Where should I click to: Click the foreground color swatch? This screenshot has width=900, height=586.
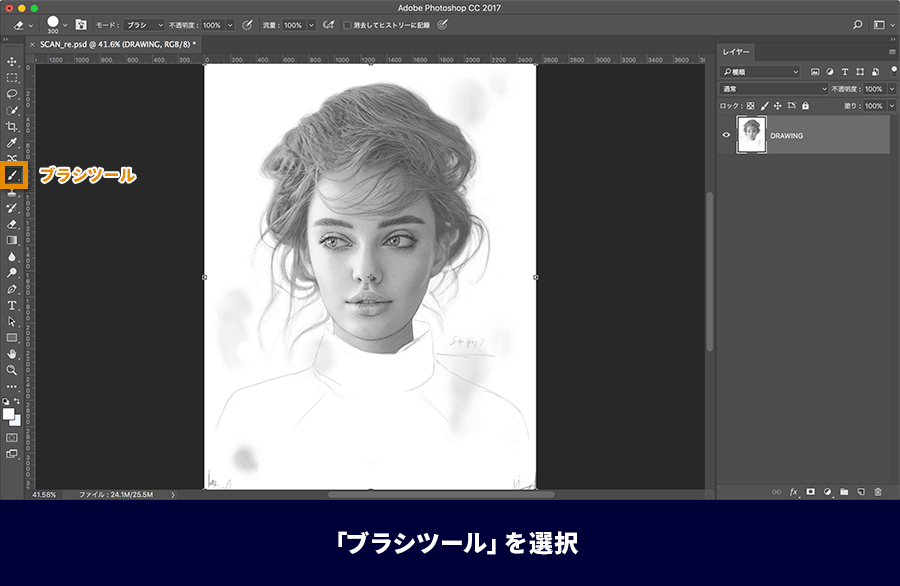click(8, 414)
